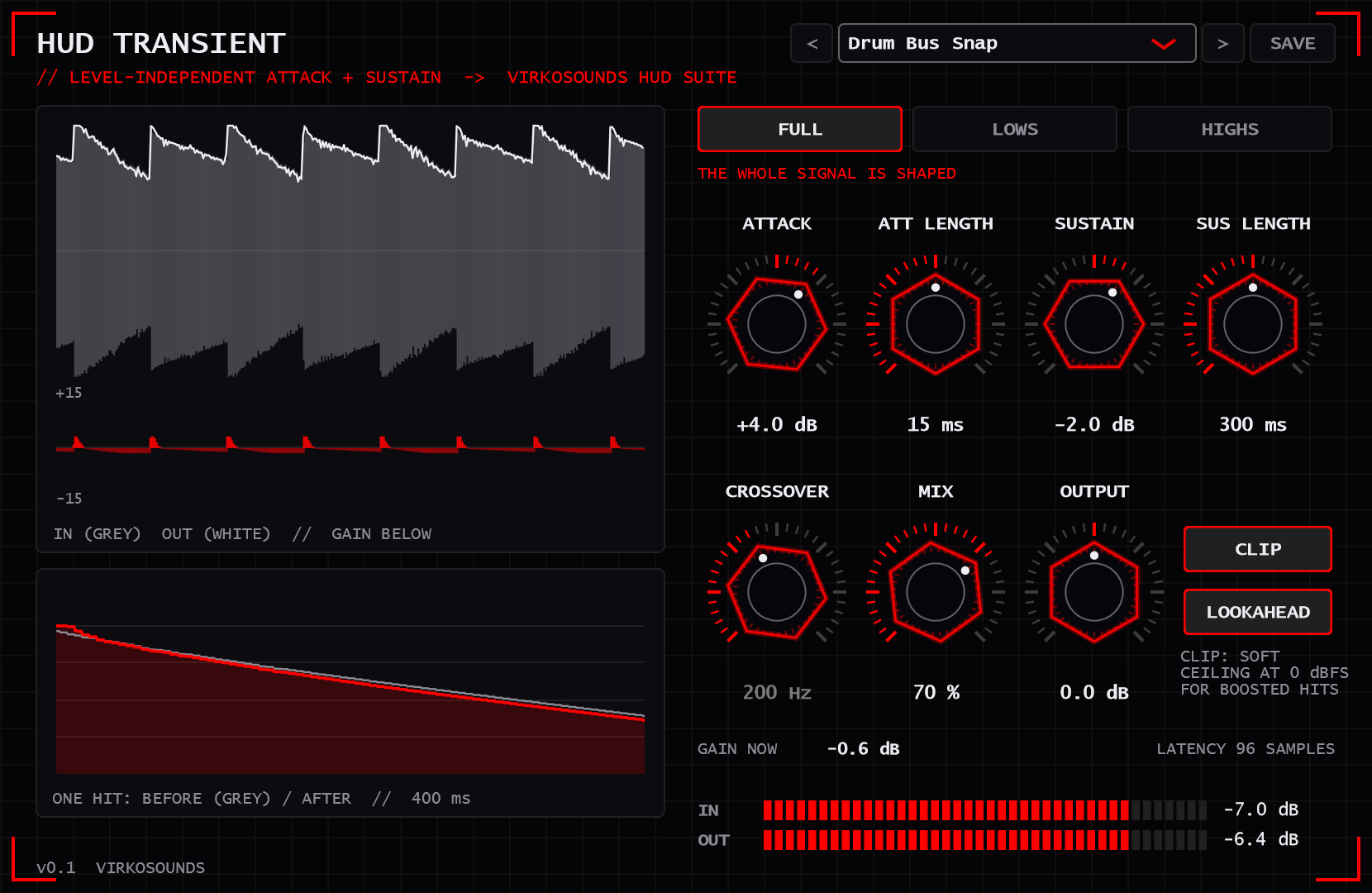Click the ATT LENGTH knob
This screenshot has width=1372, height=893.
click(936, 324)
